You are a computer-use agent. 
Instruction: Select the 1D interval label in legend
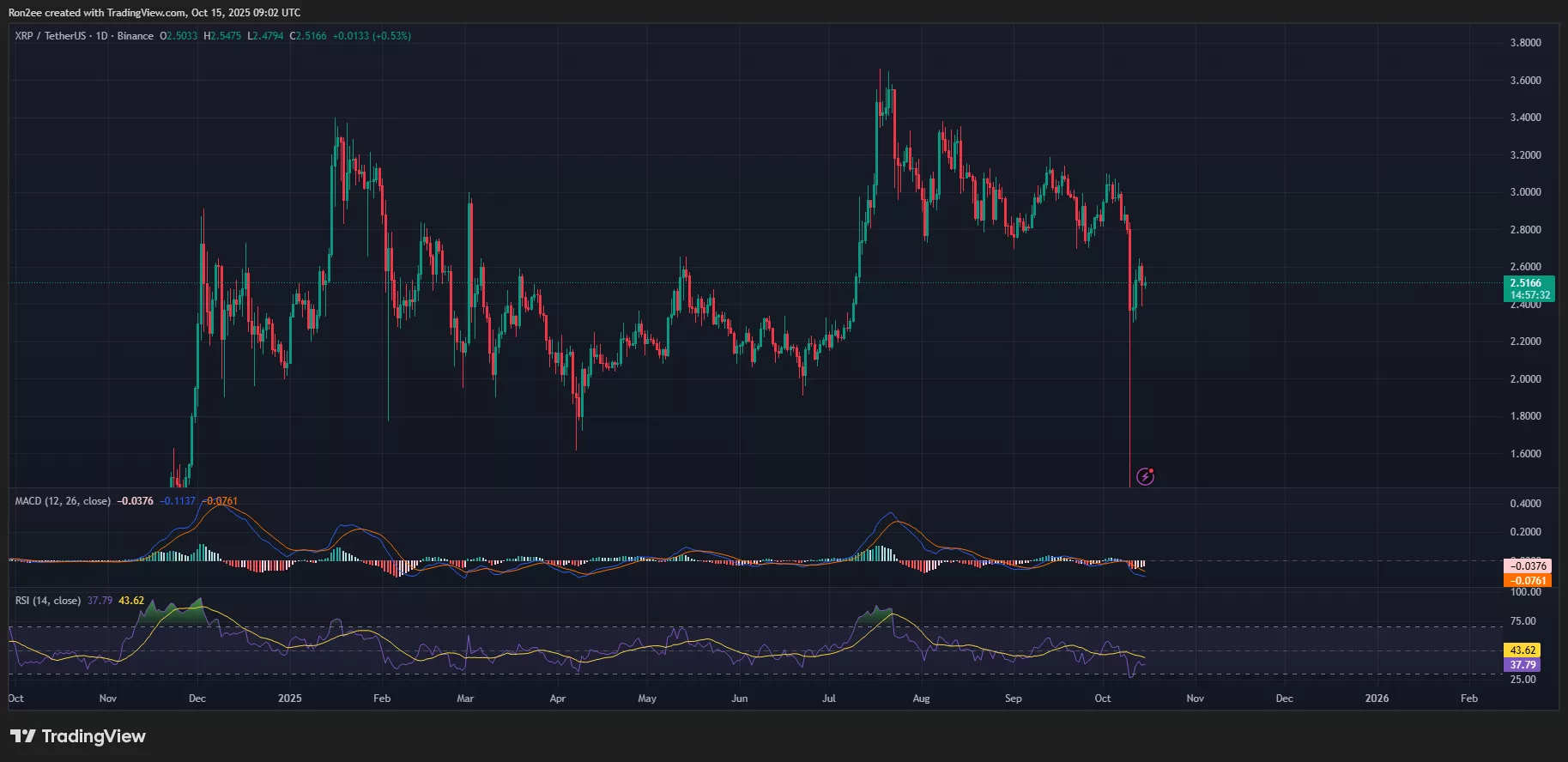(x=101, y=36)
